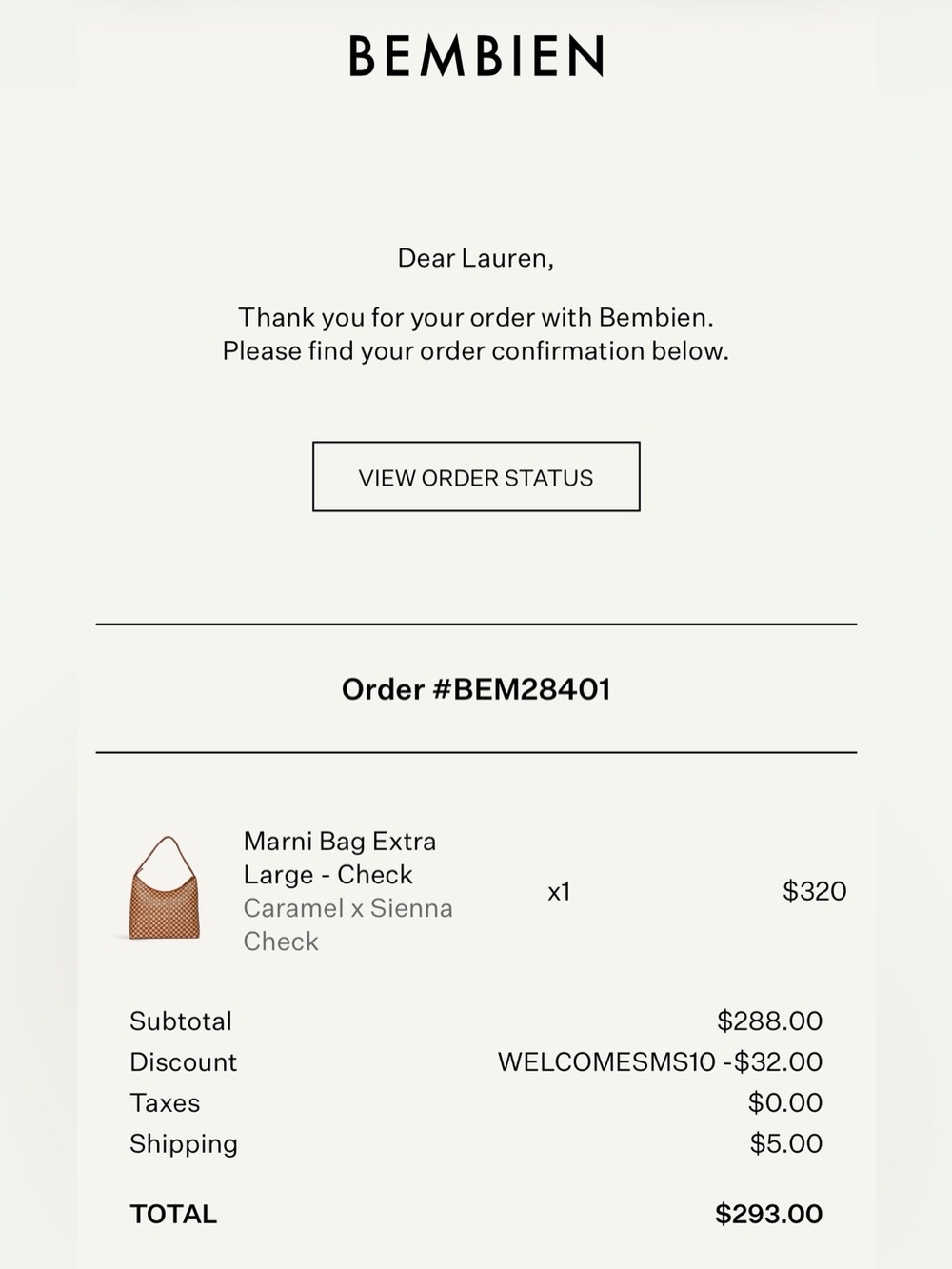Click the Dear Lauren greeting
This screenshot has height=1269, width=952.
point(476,258)
